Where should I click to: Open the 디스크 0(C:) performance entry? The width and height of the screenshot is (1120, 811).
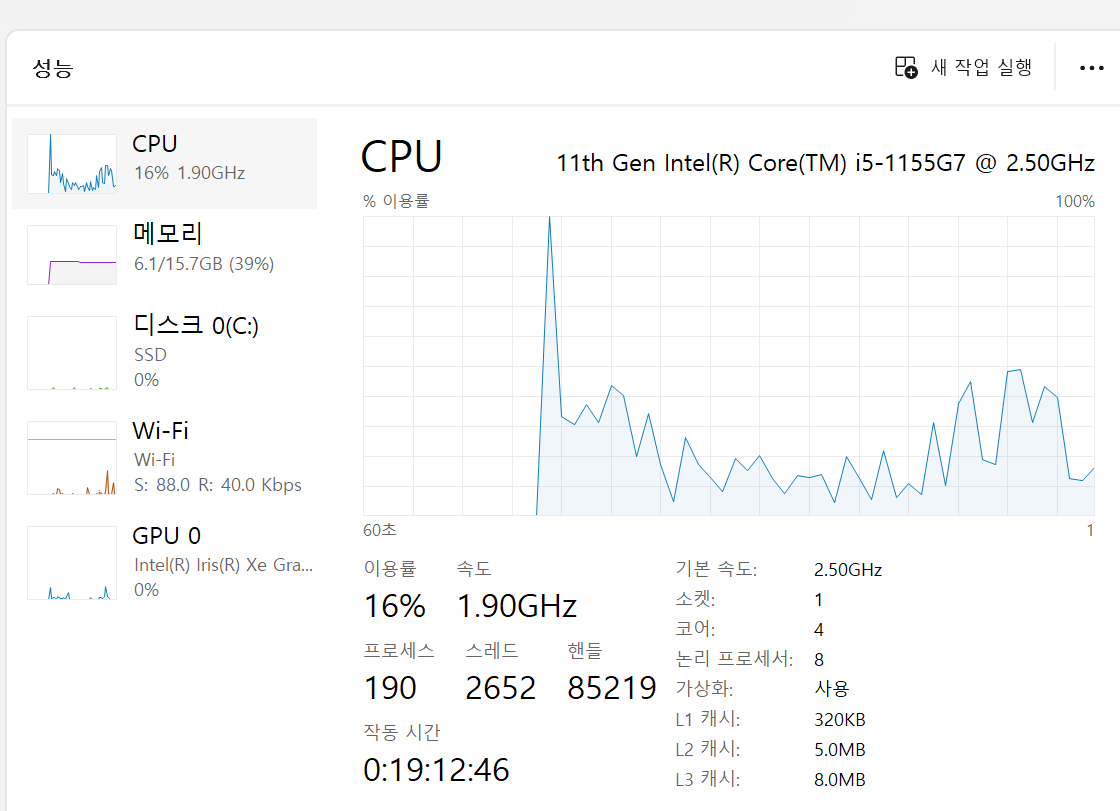point(195,325)
